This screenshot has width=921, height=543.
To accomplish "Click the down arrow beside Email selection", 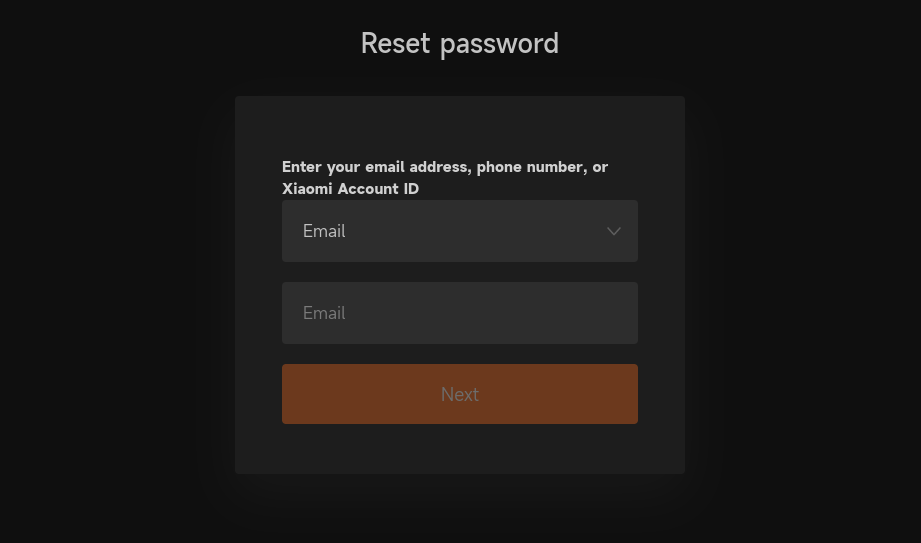I will pyautogui.click(x=613, y=231).
